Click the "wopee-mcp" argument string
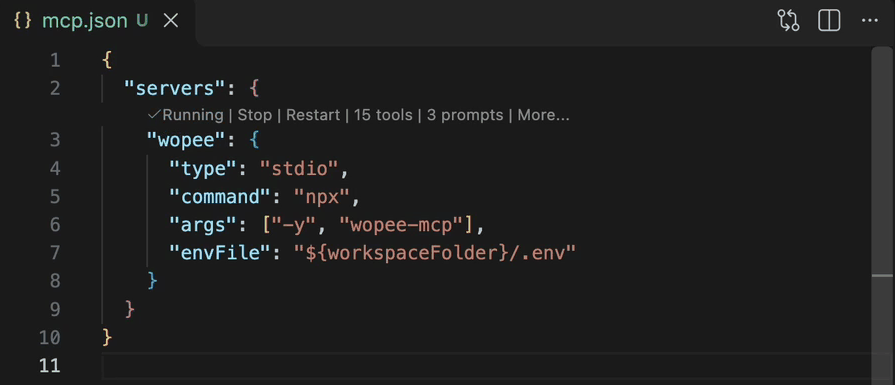Screen dimensions: 895x385 click(400, 225)
